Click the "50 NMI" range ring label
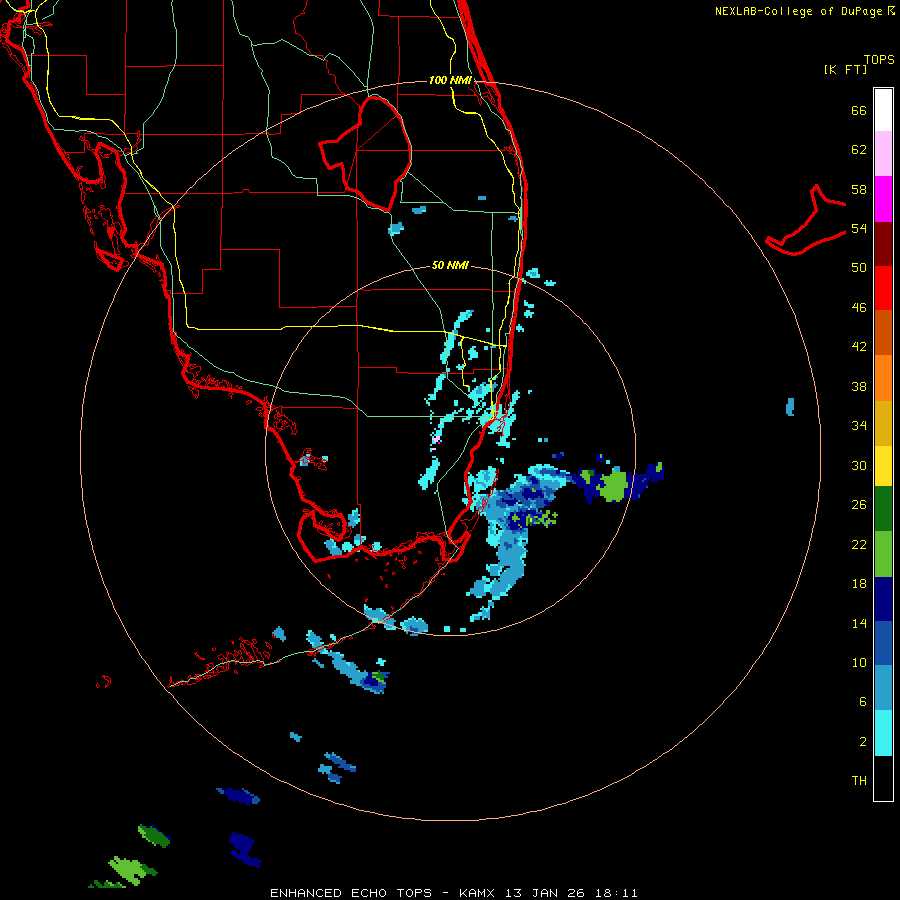This screenshot has width=900, height=900. pyautogui.click(x=449, y=265)
